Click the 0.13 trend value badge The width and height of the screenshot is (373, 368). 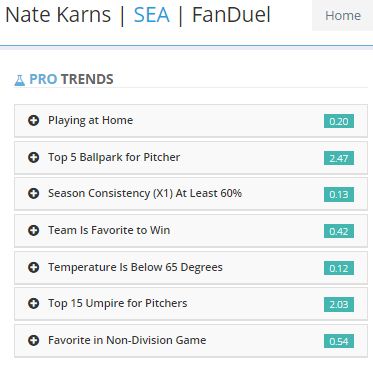(x=339, y=194)
